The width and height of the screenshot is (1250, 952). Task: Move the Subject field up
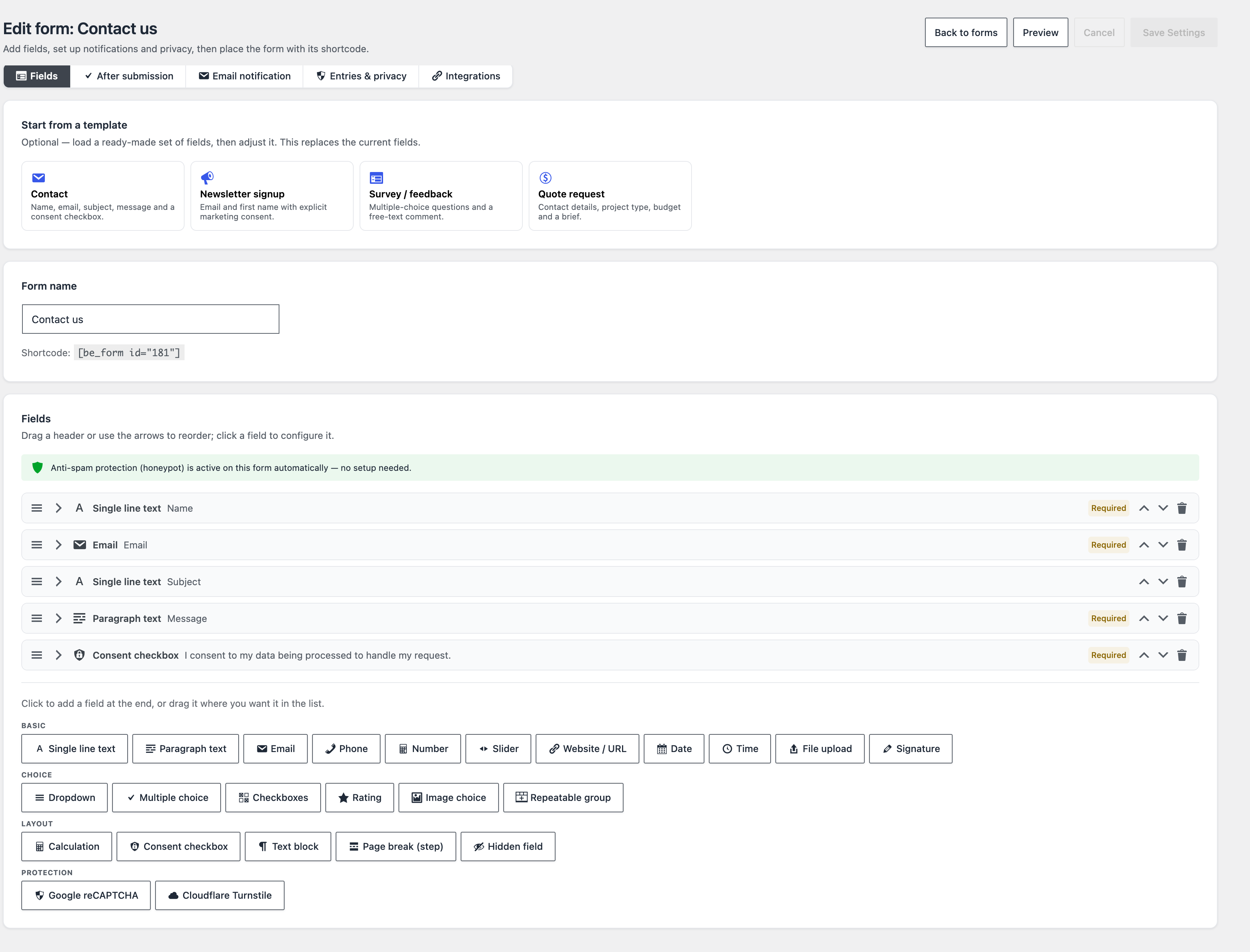pos(1144,582)
